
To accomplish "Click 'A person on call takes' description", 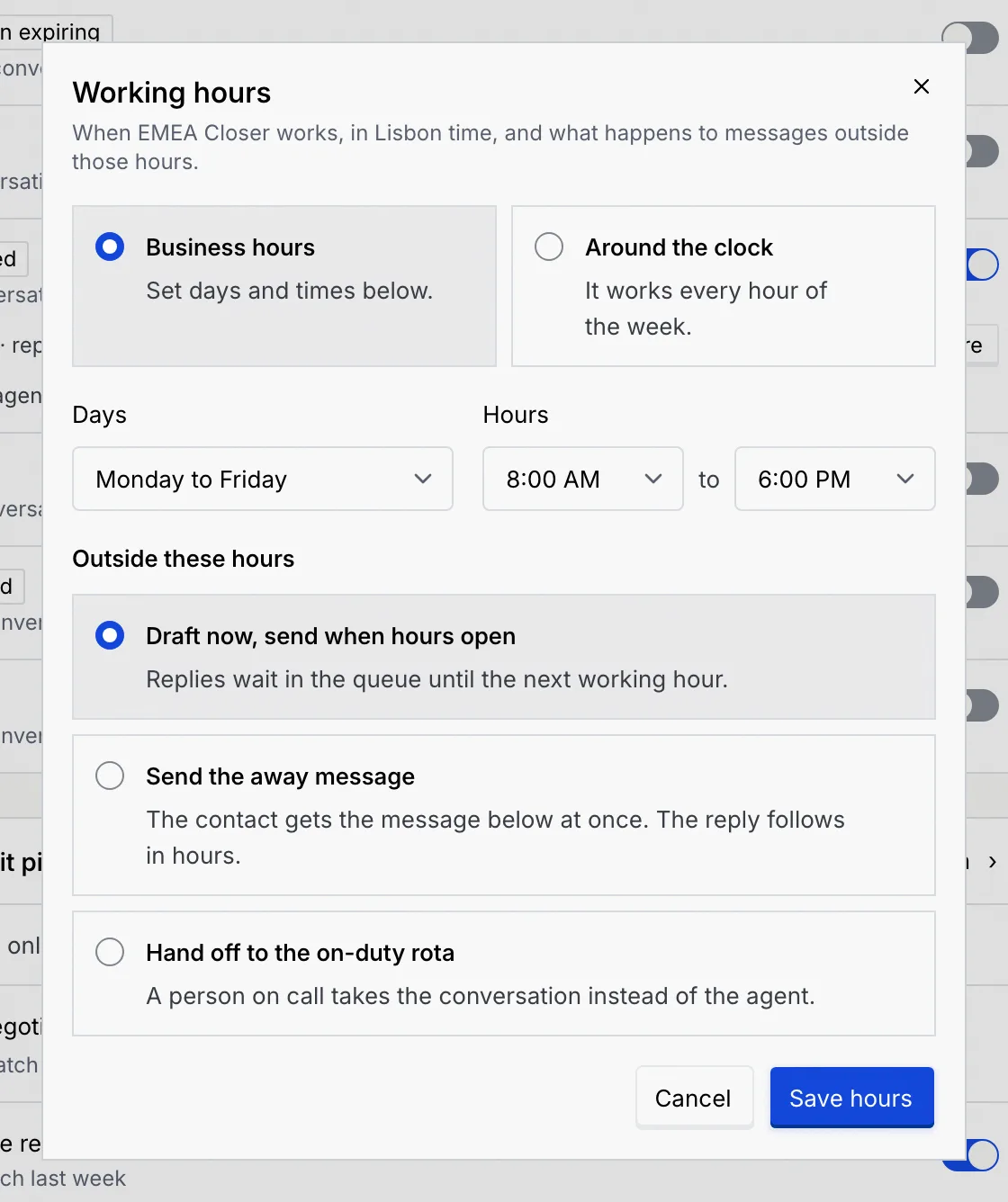I will click(x=481, y=996).
